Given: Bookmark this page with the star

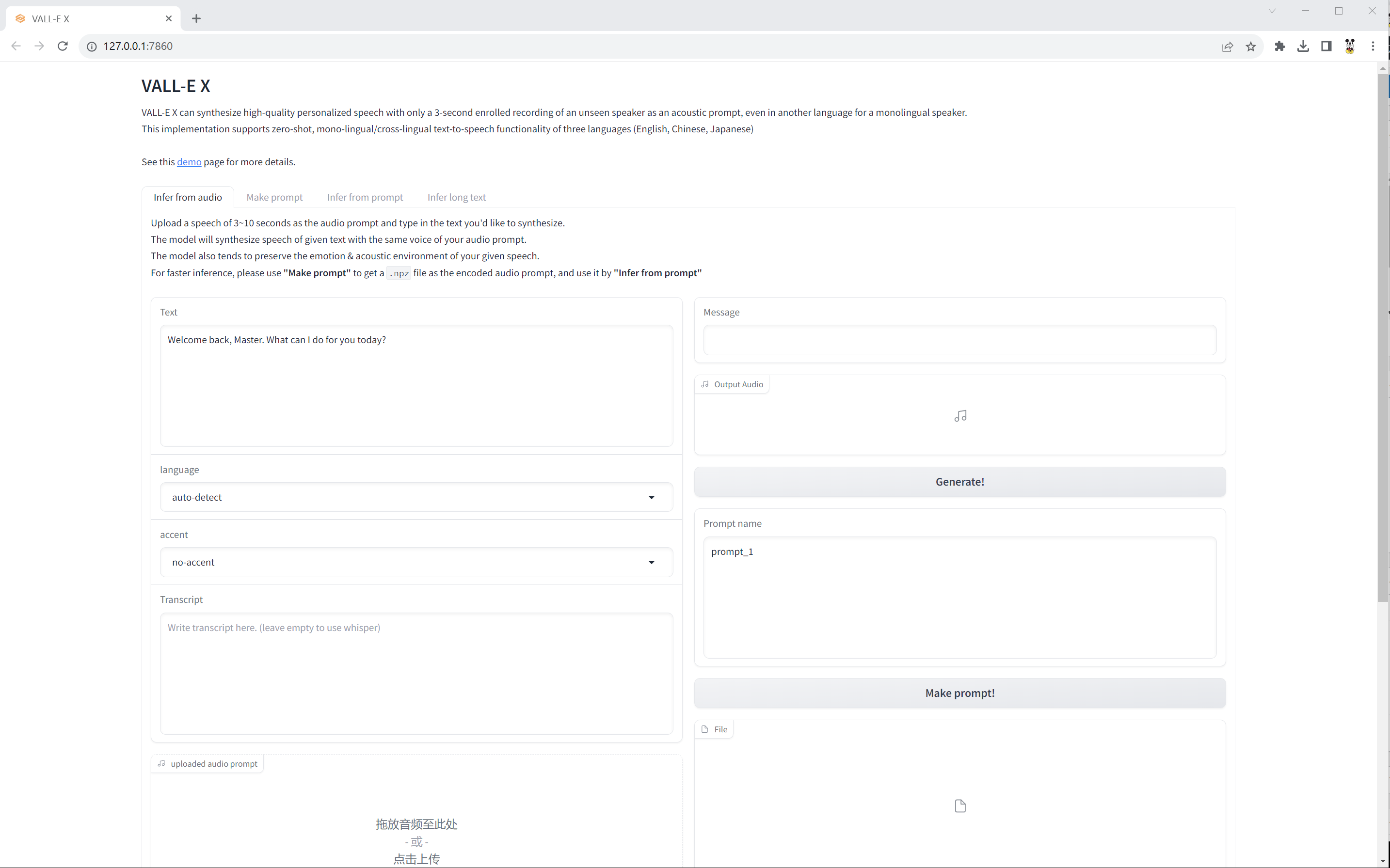Looking at the screenshot, I should [1251, 47].
